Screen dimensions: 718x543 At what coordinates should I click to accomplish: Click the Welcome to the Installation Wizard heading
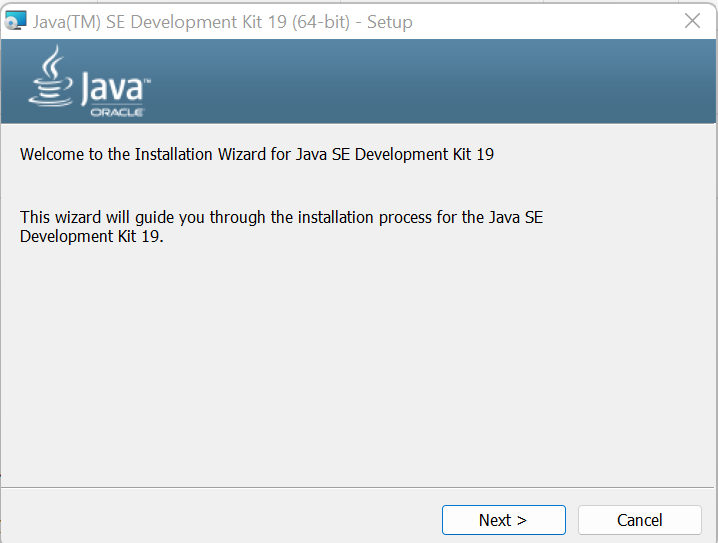[x=257, y=154]
